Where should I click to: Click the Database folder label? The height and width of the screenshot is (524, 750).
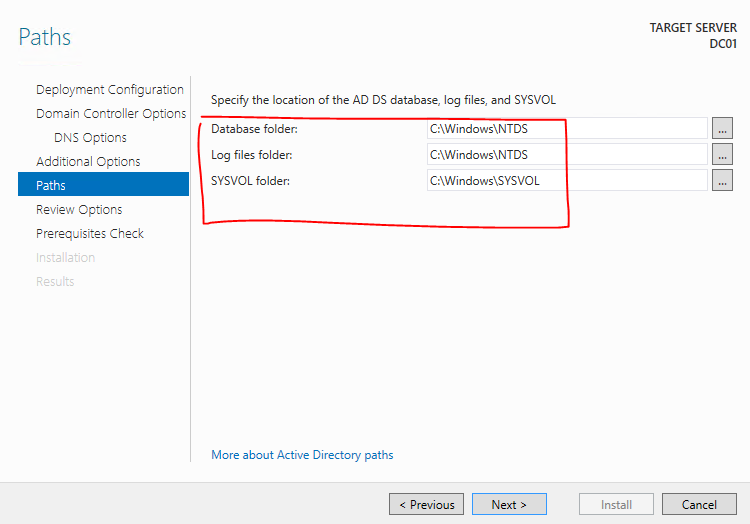[x=254, y=129]
